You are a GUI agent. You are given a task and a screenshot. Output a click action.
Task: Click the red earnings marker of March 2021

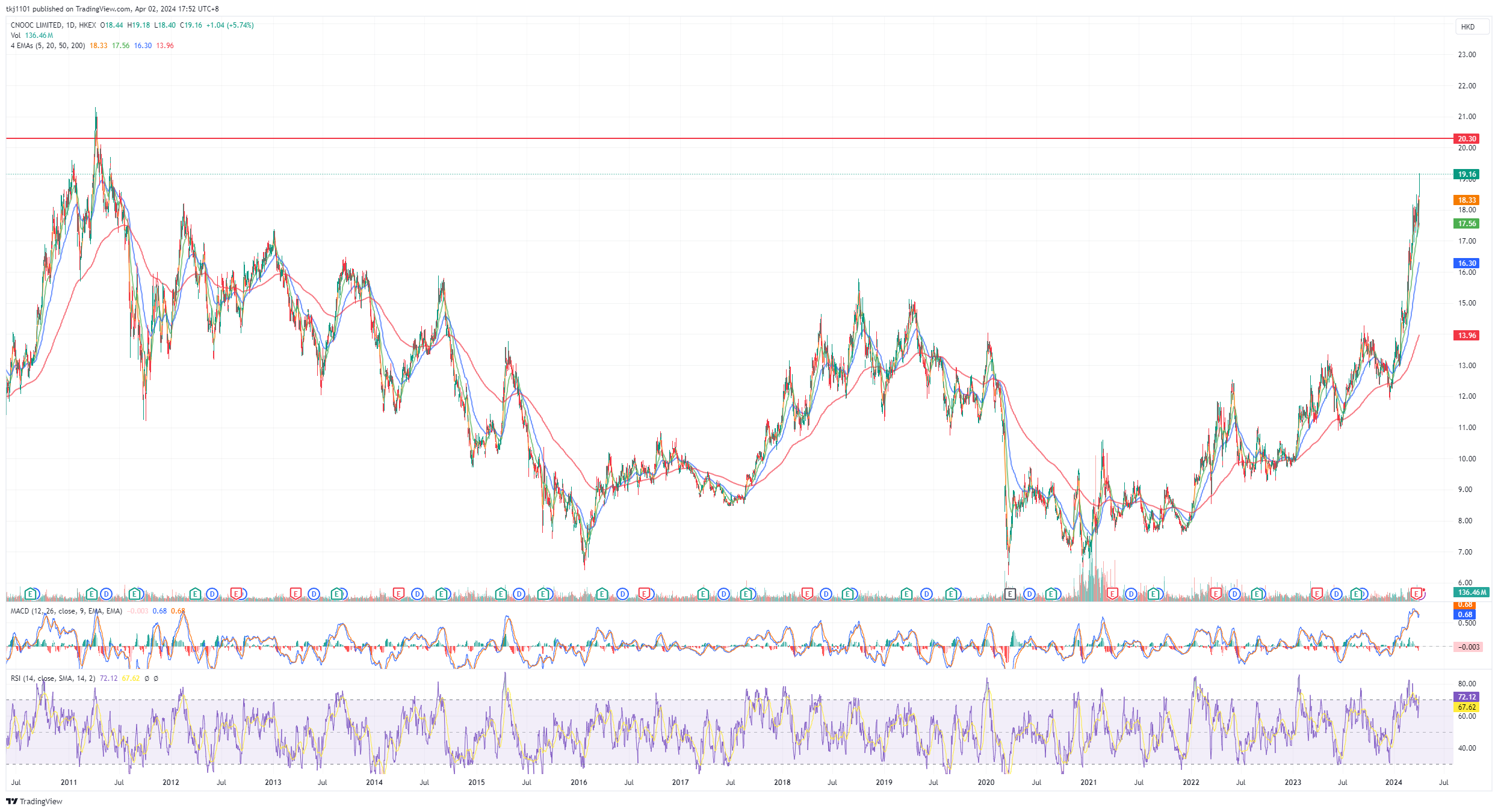point(1112,594)
